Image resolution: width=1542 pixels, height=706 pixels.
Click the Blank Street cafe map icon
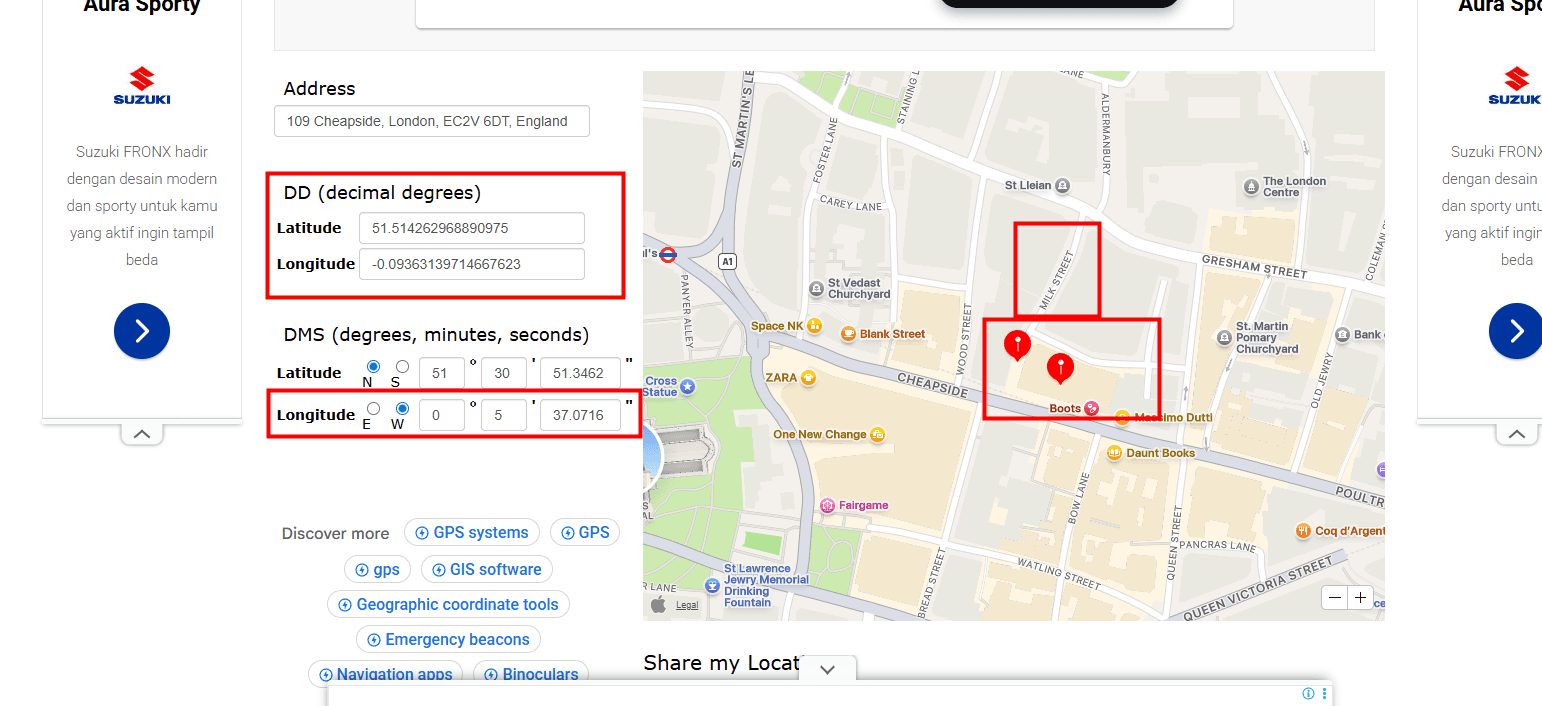[x=848, y=334]
